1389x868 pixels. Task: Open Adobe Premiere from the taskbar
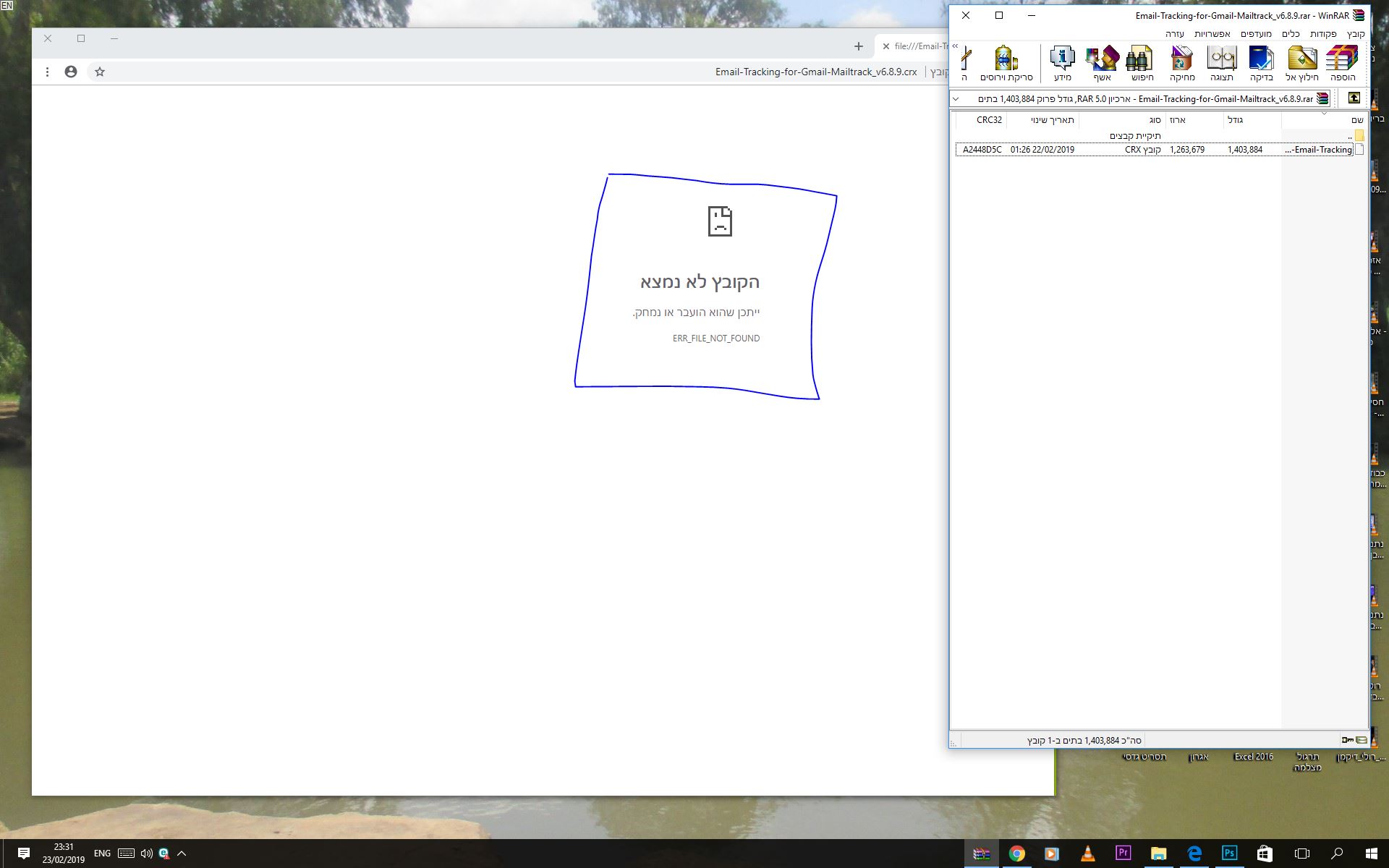pos(1123,854)
